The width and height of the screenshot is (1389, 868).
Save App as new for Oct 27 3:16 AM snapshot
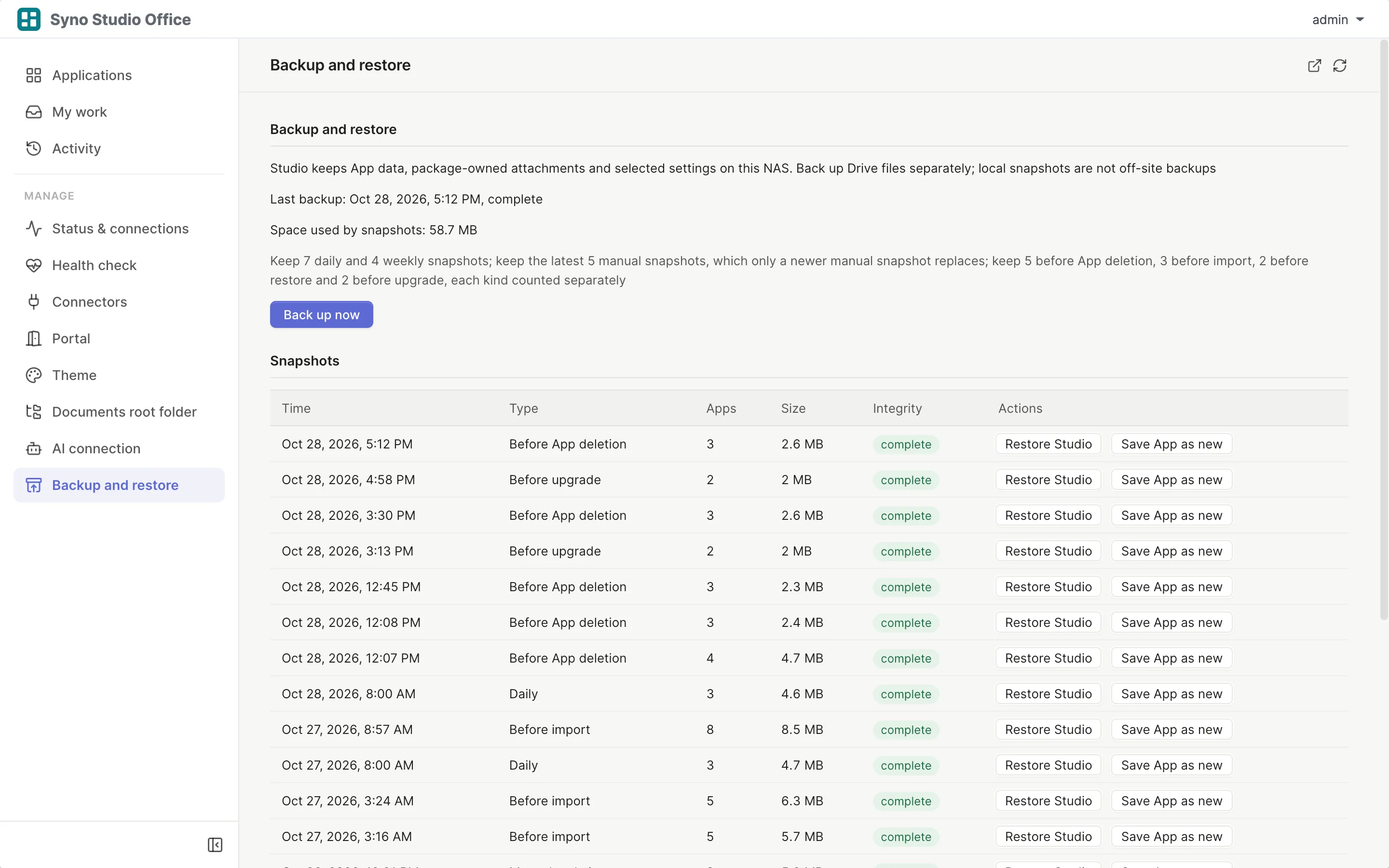(1171, 837)
